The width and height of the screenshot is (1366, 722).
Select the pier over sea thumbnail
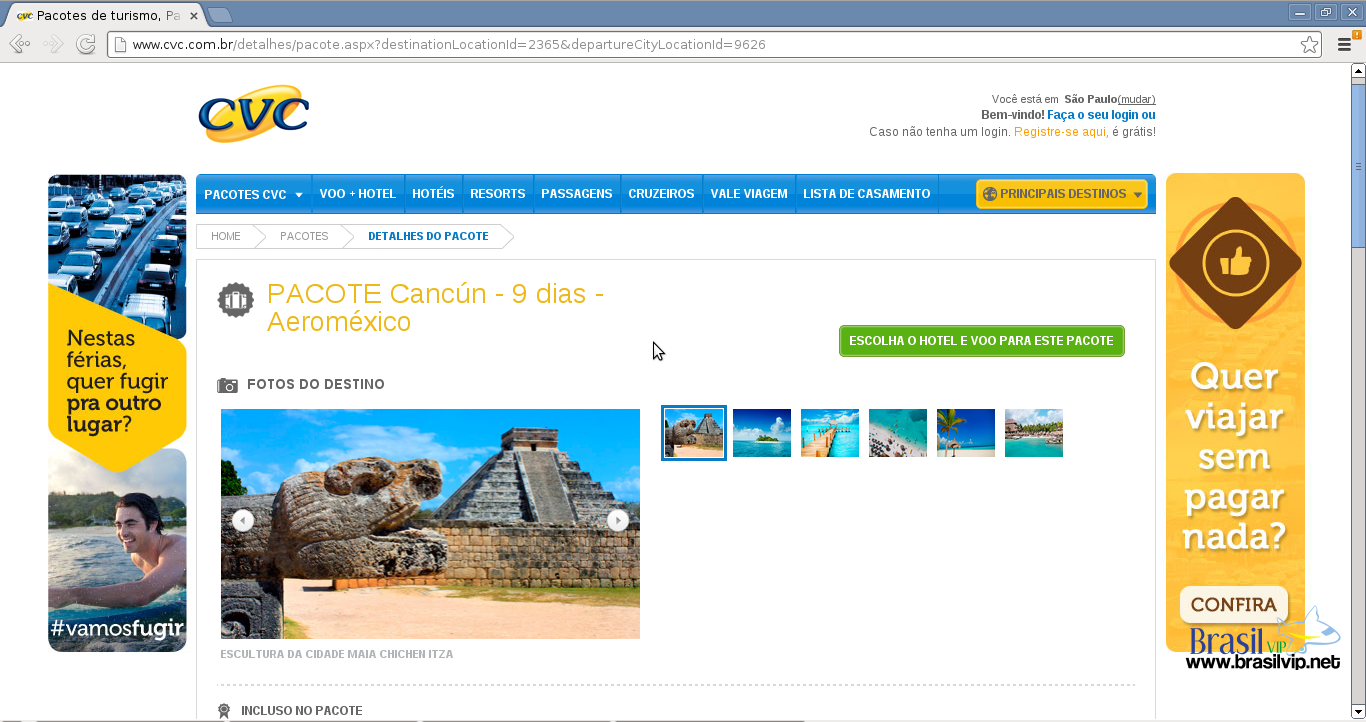click(x=830, y=433)
